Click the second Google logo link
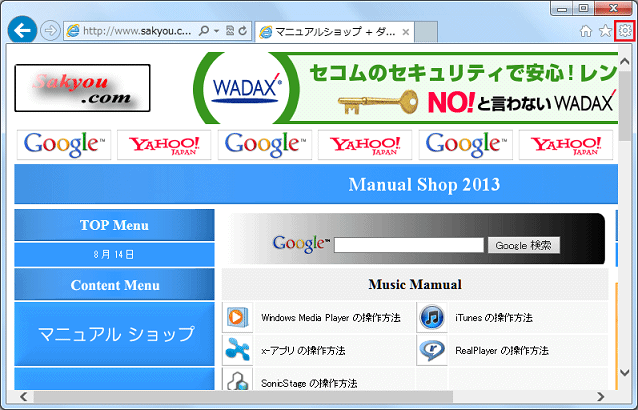The height and width of the screenshot is (410, 638). (x=265, y=145)
